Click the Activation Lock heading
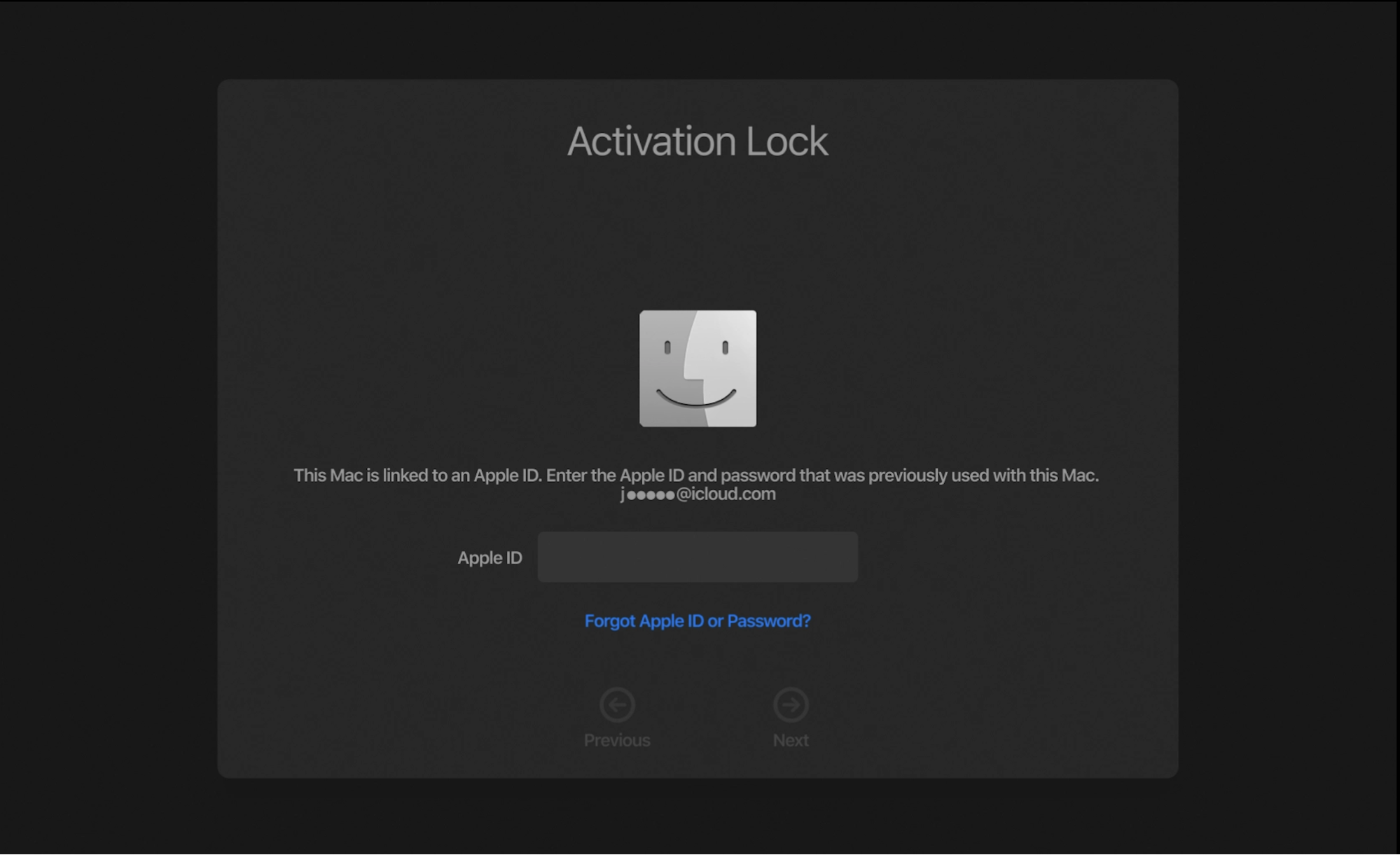The image size is (1400, 855). pyautogui.click(x=698, y=141)
